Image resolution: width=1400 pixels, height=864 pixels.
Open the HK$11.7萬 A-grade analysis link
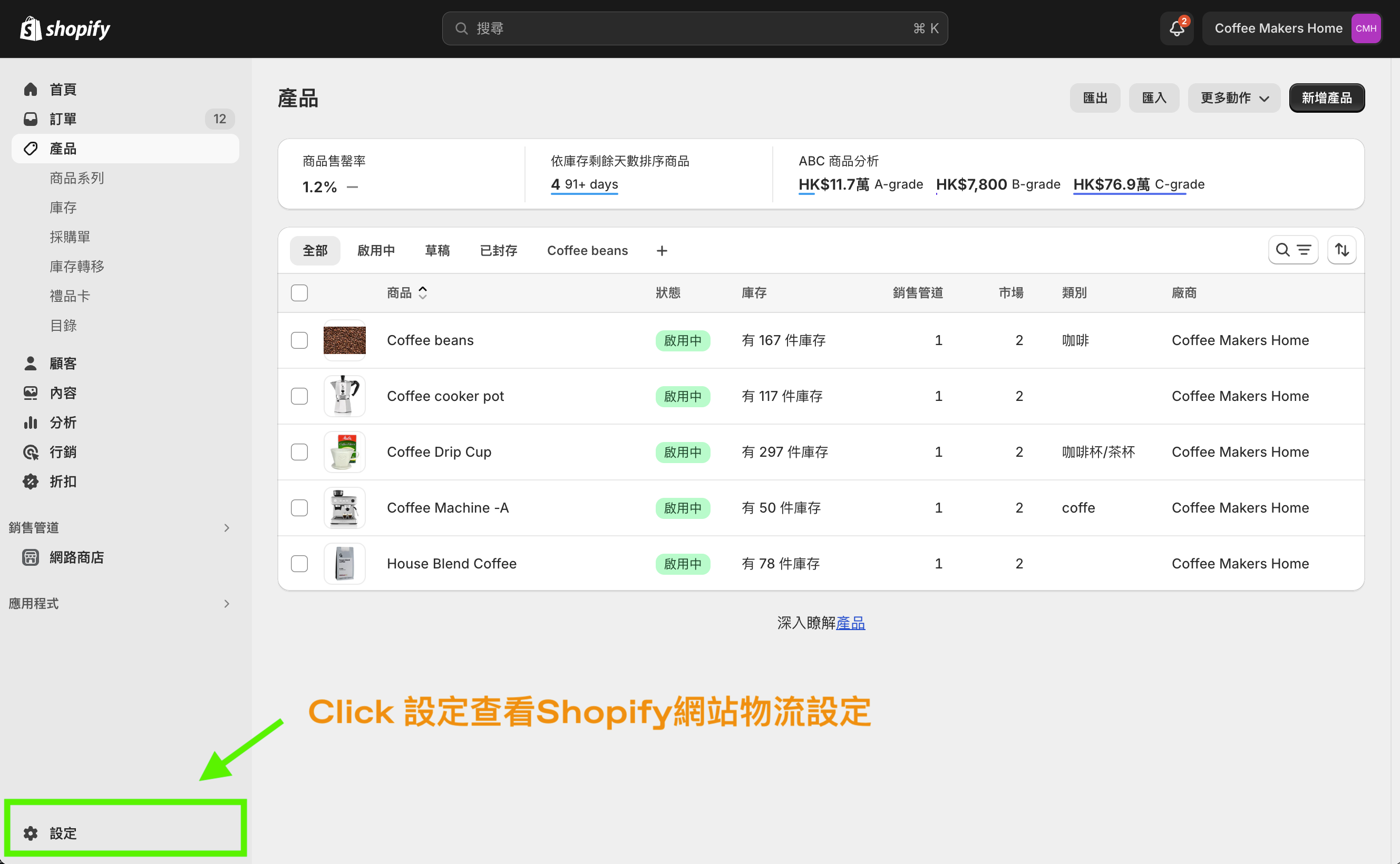(860, 184)
